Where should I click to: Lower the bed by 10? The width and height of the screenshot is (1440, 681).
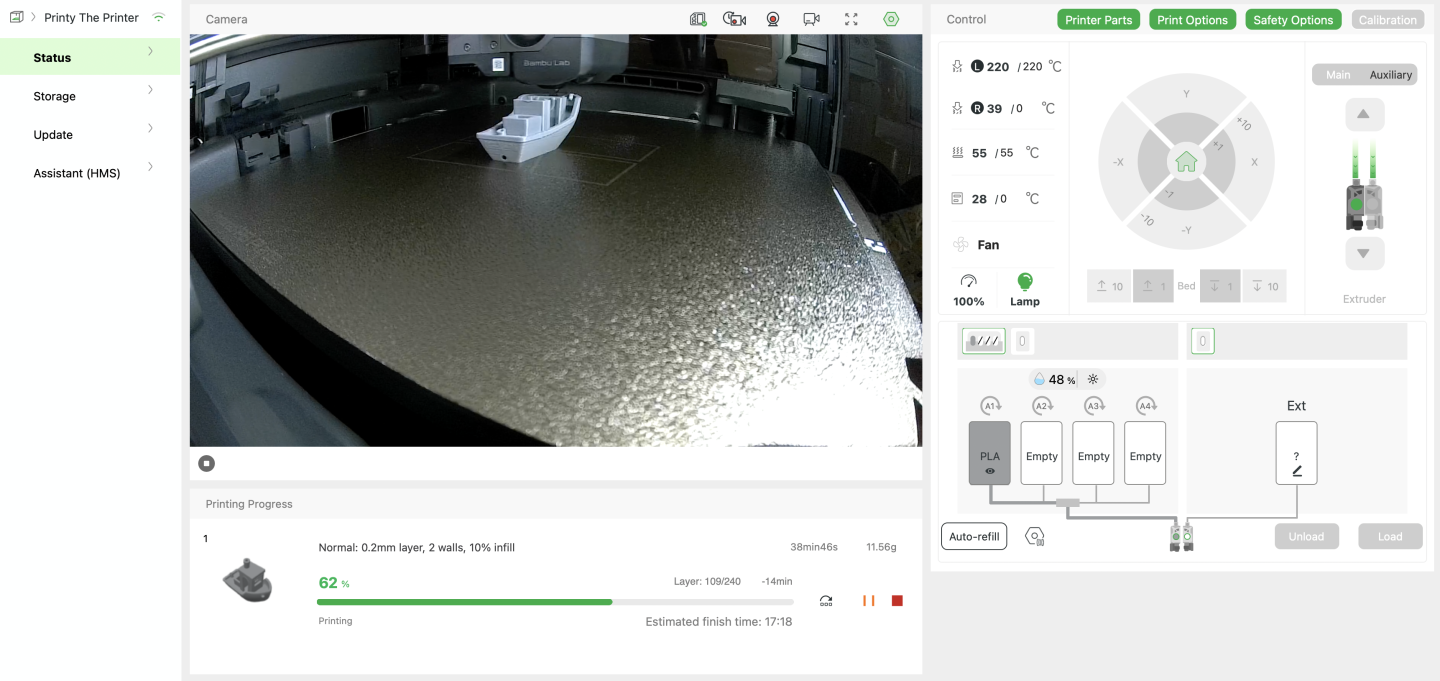coord(1264,286)
